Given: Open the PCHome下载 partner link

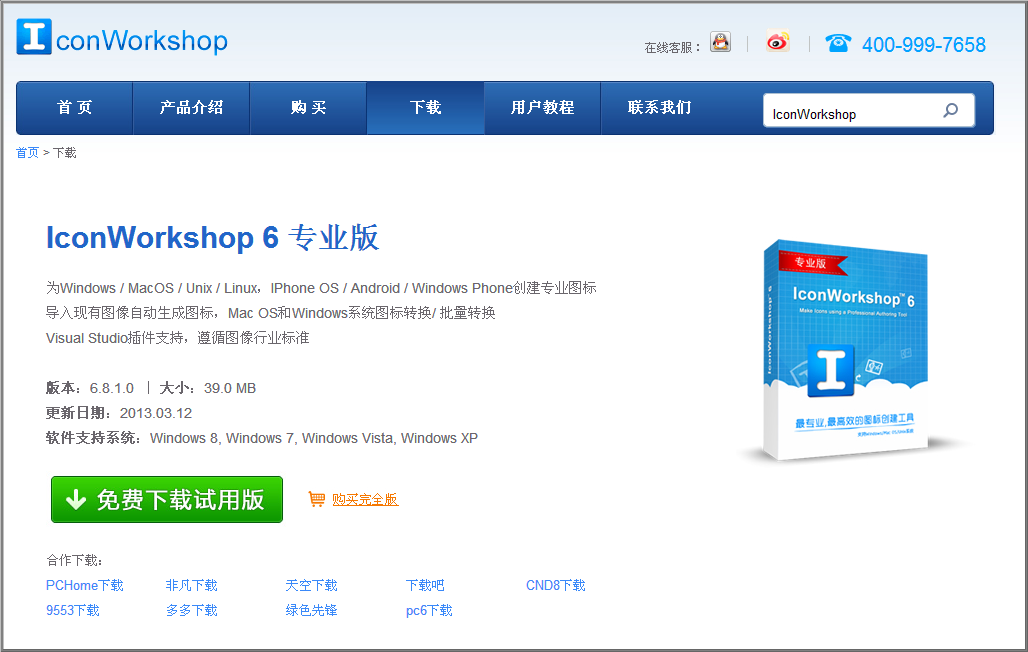Looking at the screenshot, I should coord(85,585).
